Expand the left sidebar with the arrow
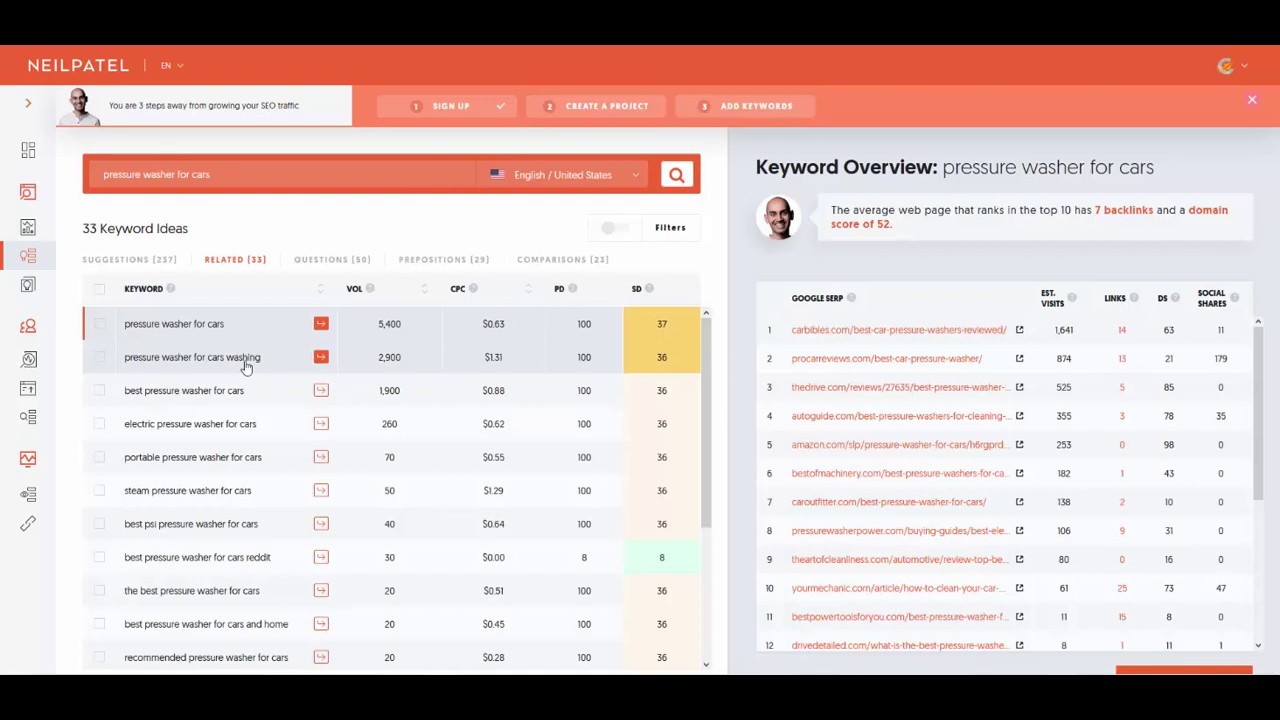 pos(28,103)
